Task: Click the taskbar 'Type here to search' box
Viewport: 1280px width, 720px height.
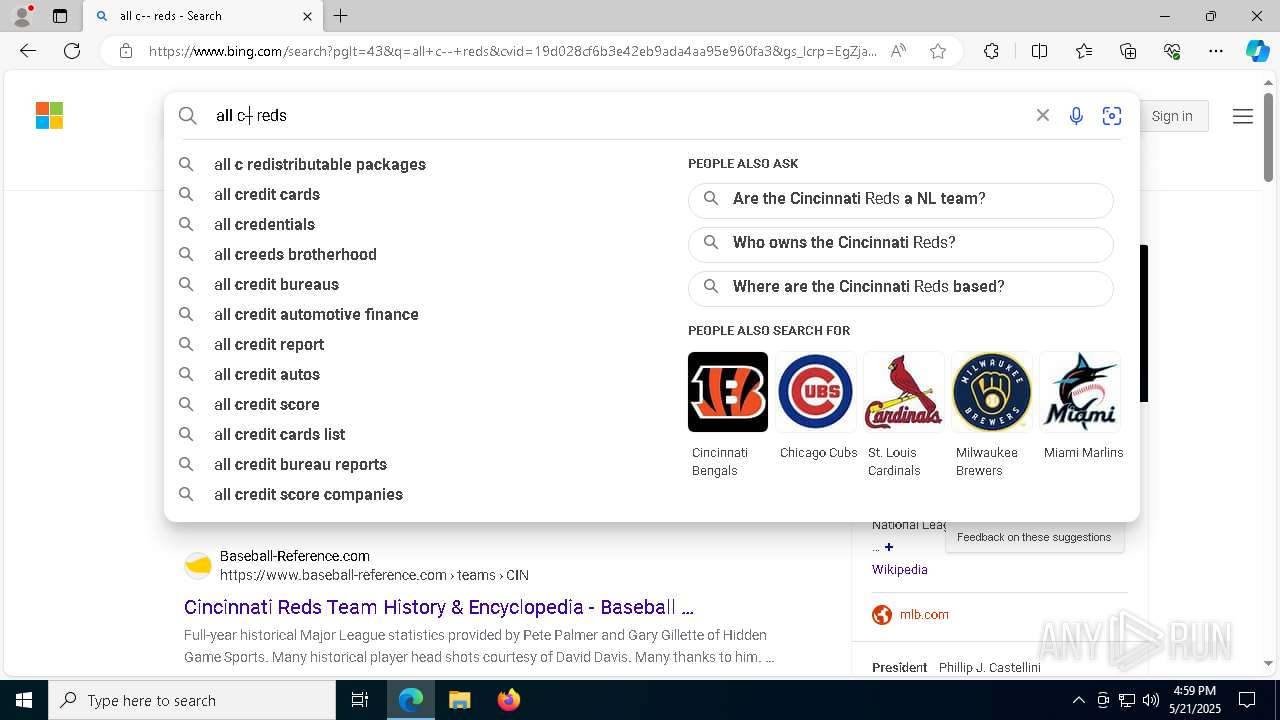Action: coord(192,700)
